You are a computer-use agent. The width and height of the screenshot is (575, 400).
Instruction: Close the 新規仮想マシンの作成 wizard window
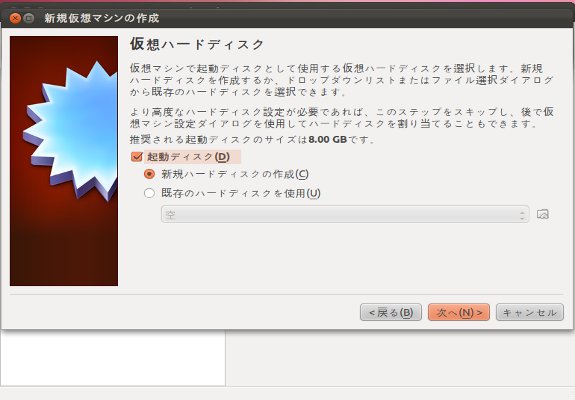click(15, 18)
